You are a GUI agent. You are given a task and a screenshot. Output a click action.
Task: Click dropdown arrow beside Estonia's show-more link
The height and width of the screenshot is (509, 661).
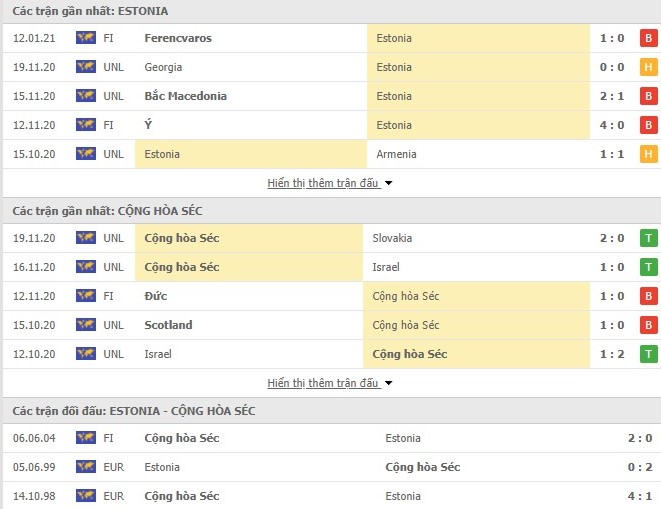coord(389,183)
